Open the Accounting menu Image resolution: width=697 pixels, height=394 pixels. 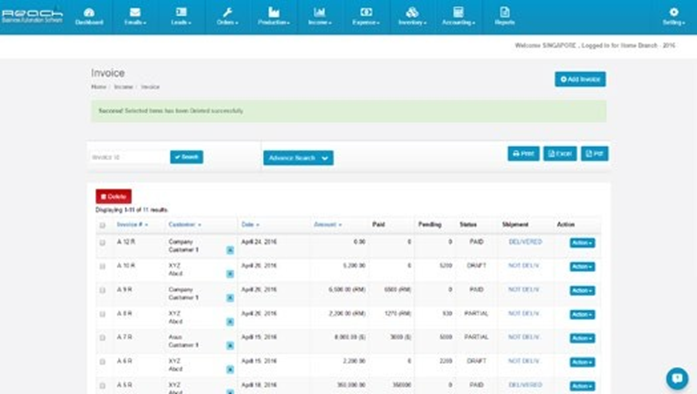(x=458, y=16)
